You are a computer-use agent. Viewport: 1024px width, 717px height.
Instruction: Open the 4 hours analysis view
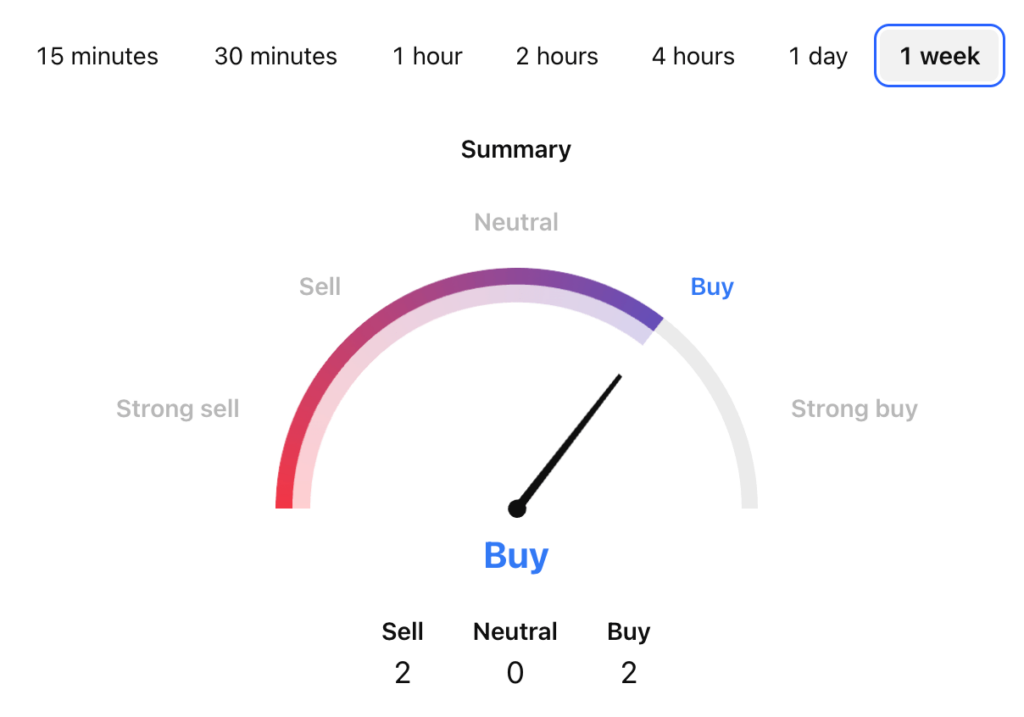pyautogui.click(x=692, y=56)
